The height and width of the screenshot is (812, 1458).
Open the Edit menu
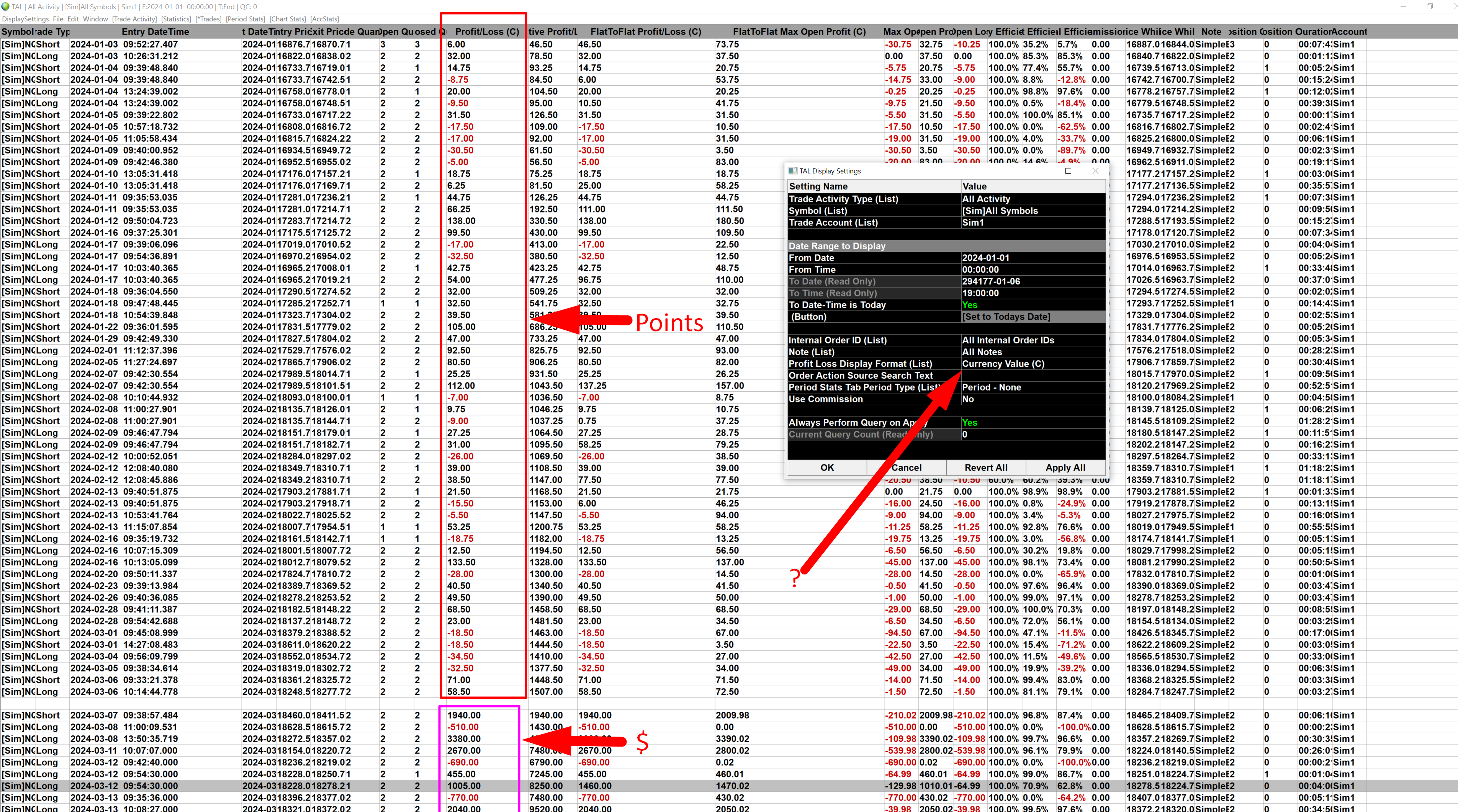pos(74,19)
